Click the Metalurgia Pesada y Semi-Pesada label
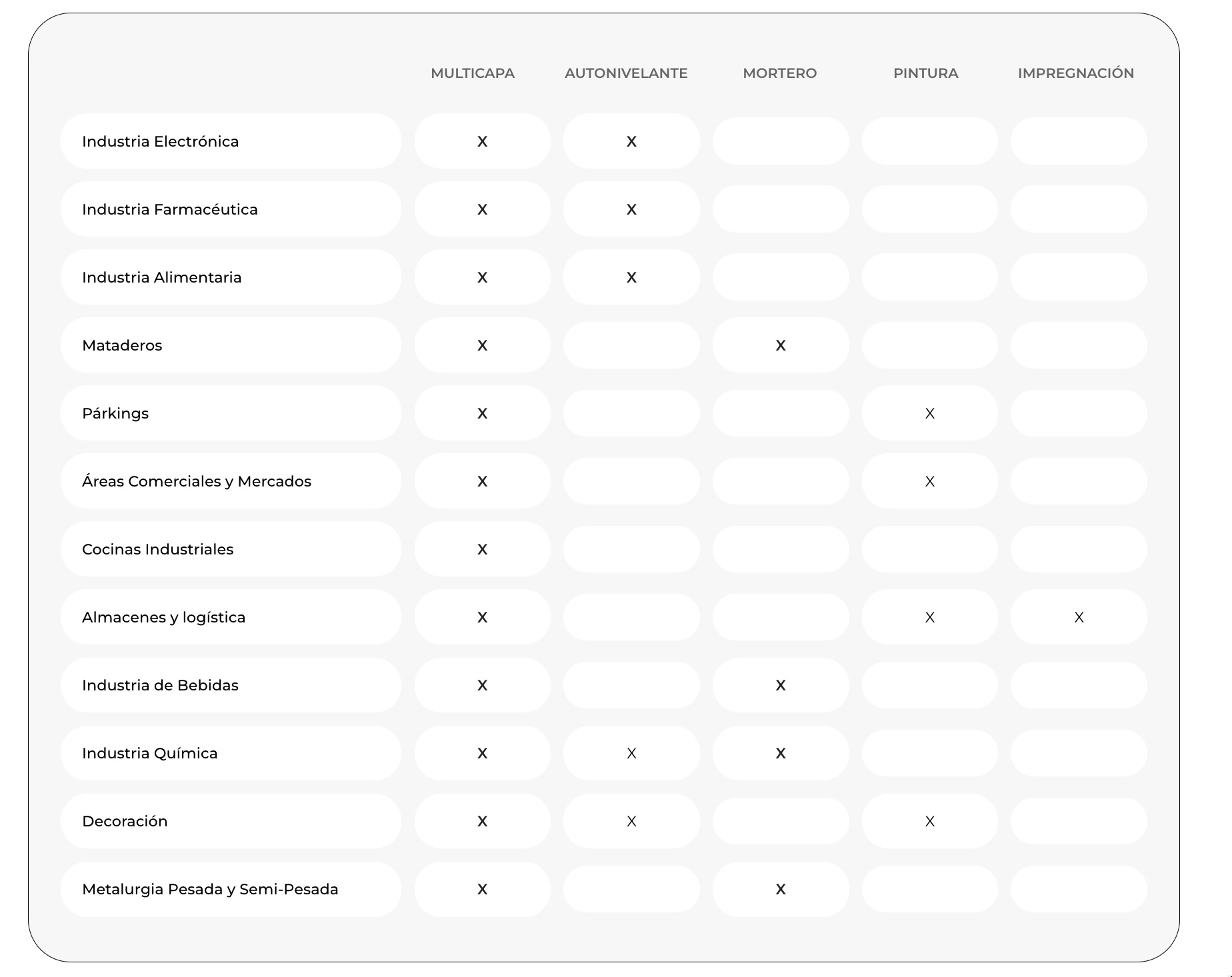The width and height of the screenshot is (1232, 977). 210,889
